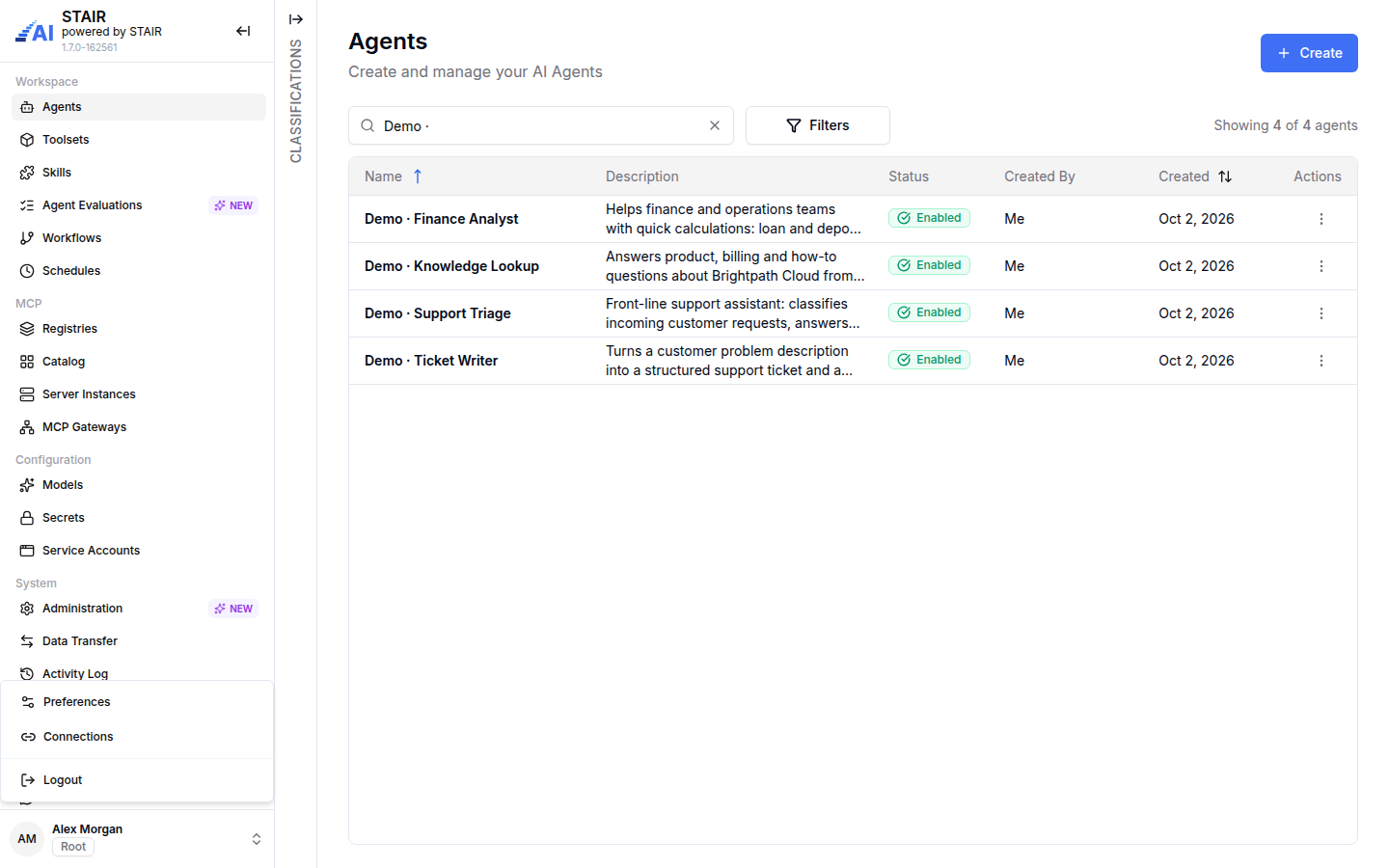Expand the Classifications panel arrow
The width and height of the screenshot is (1389, 868).
tap(296, 19)
